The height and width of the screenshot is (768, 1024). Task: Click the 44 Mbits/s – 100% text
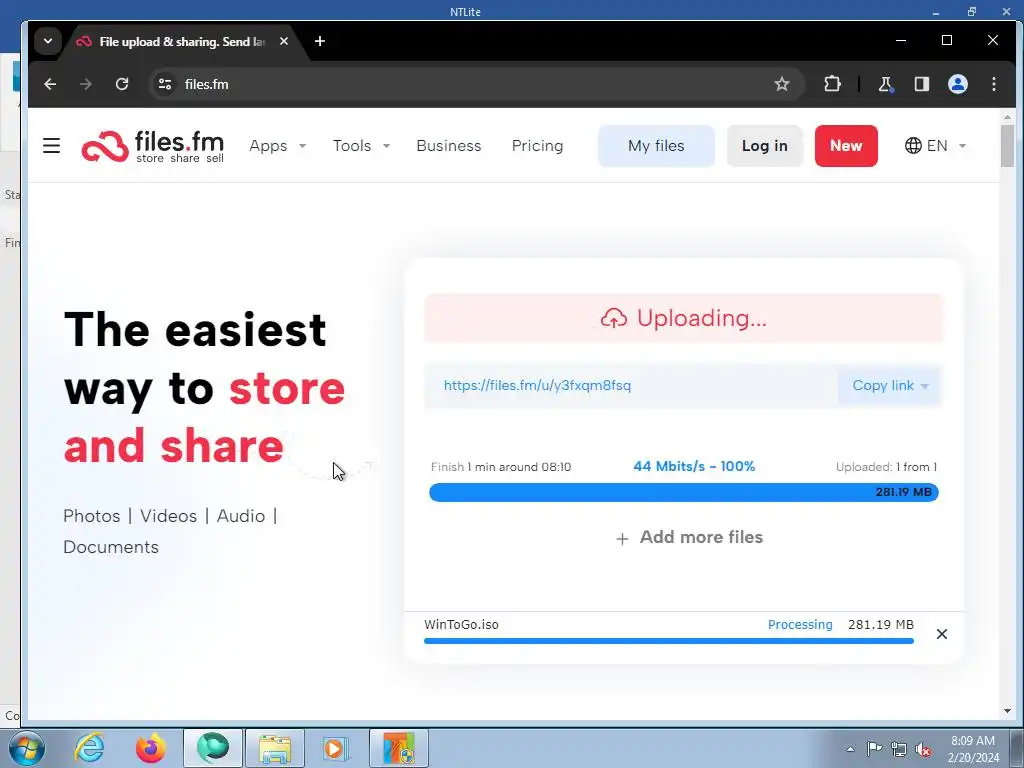(694, 466)
